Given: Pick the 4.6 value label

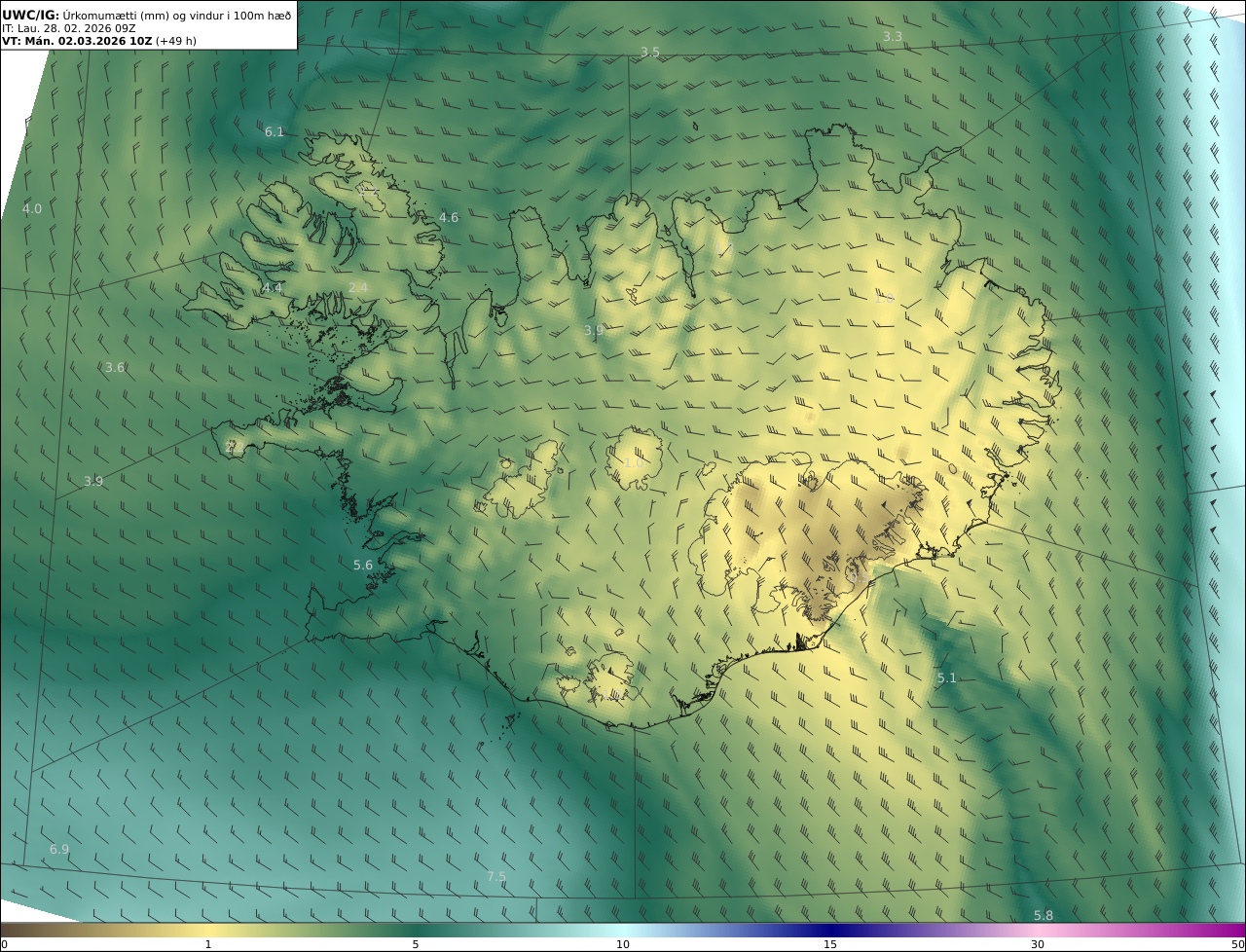Looking at the screenshot, I should (x=449, y=218).
